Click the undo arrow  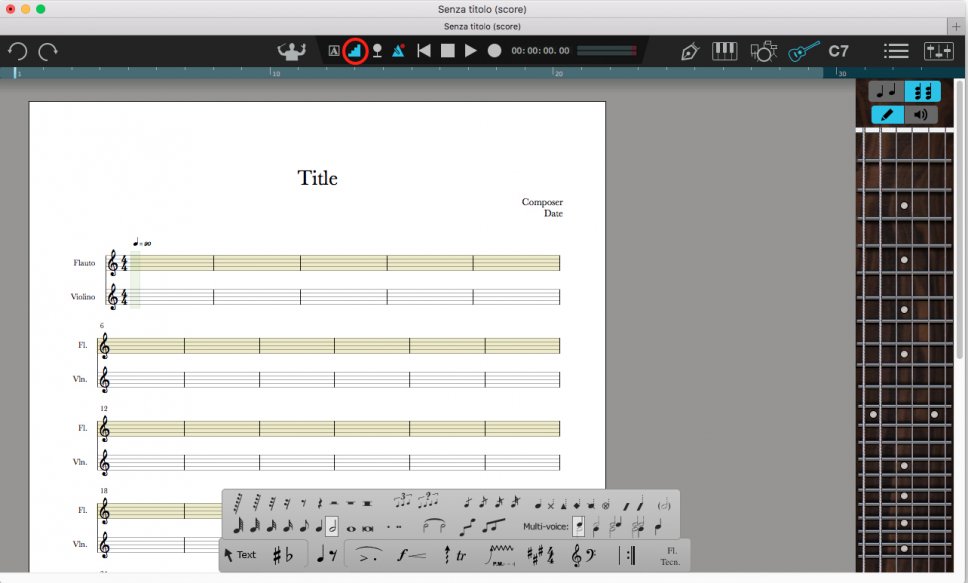[x=17, y=51]
